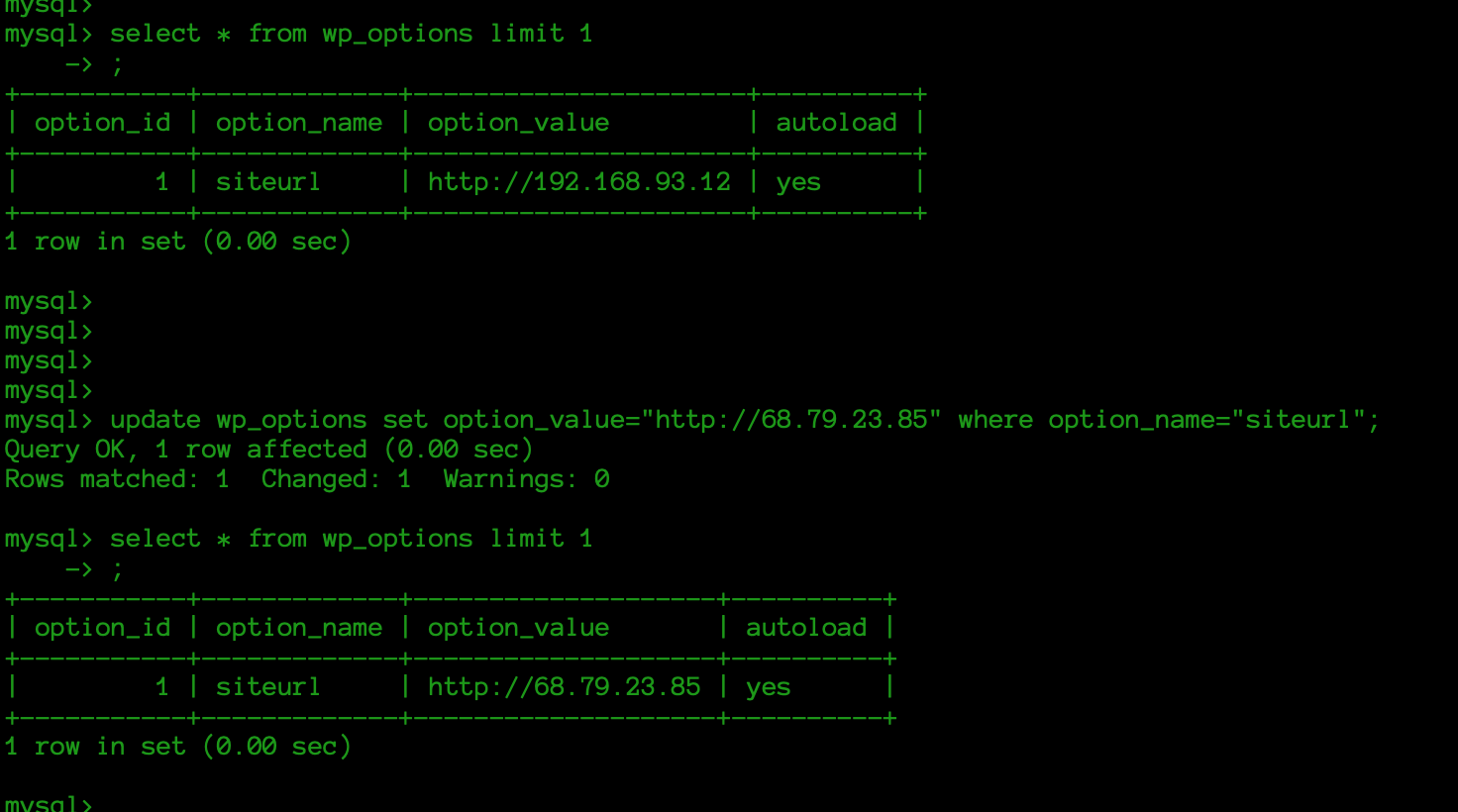Click the 'Rows matched: 1' text

[x=117, y=479]
